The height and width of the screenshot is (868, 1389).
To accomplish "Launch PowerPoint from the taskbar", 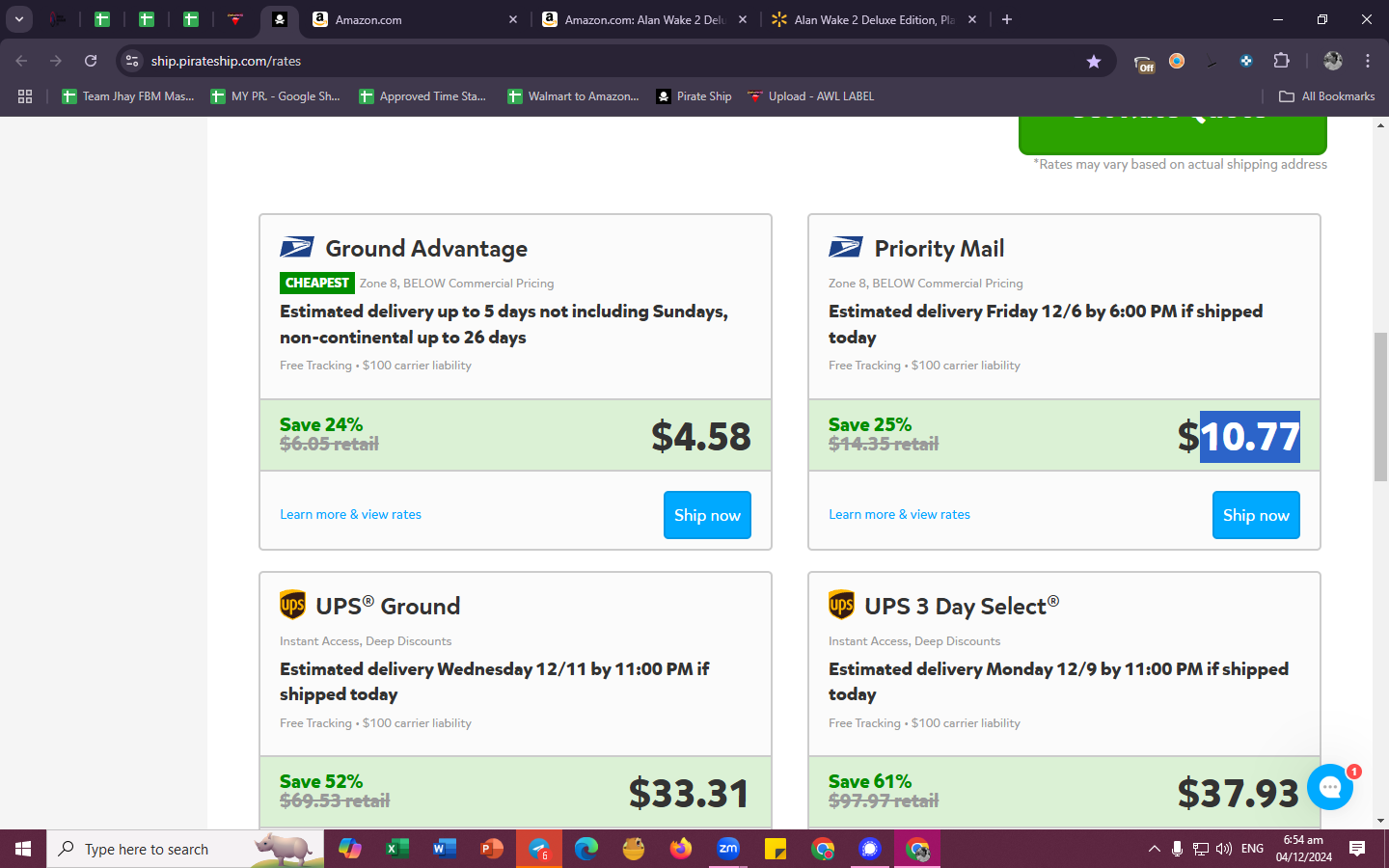I will (x=491, y=849).
